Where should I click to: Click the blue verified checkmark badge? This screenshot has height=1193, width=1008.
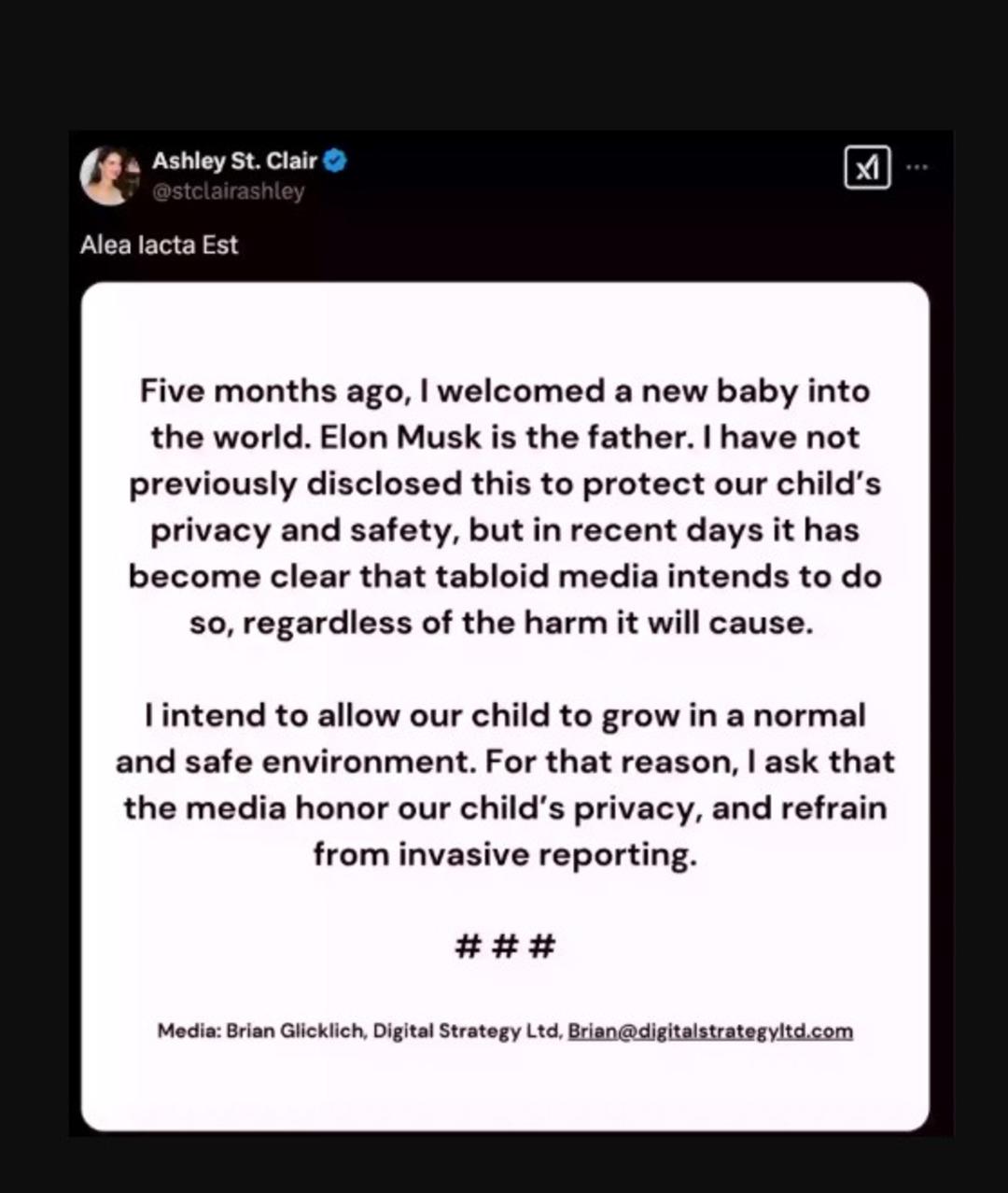pos(335,161)
